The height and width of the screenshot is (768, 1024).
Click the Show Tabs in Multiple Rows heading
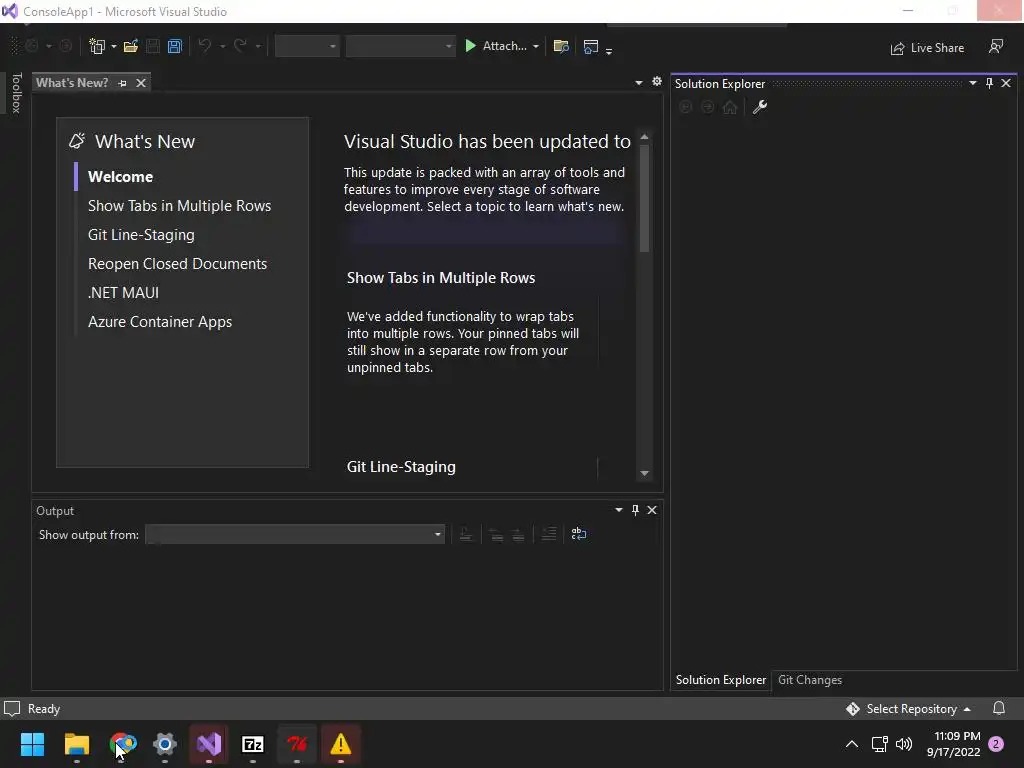click(x=441, y=278)
